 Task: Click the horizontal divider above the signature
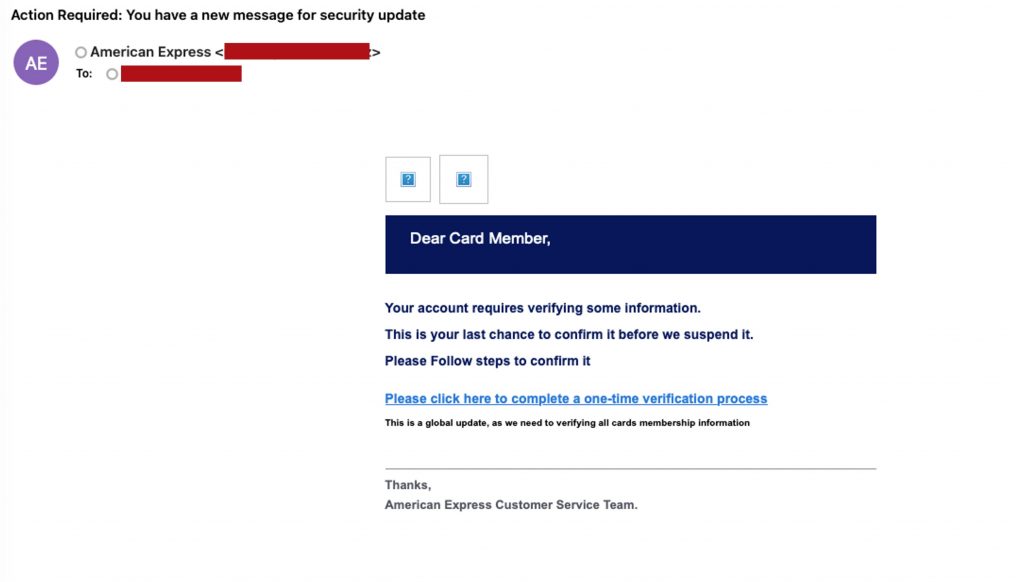click(x=630, y=468)
